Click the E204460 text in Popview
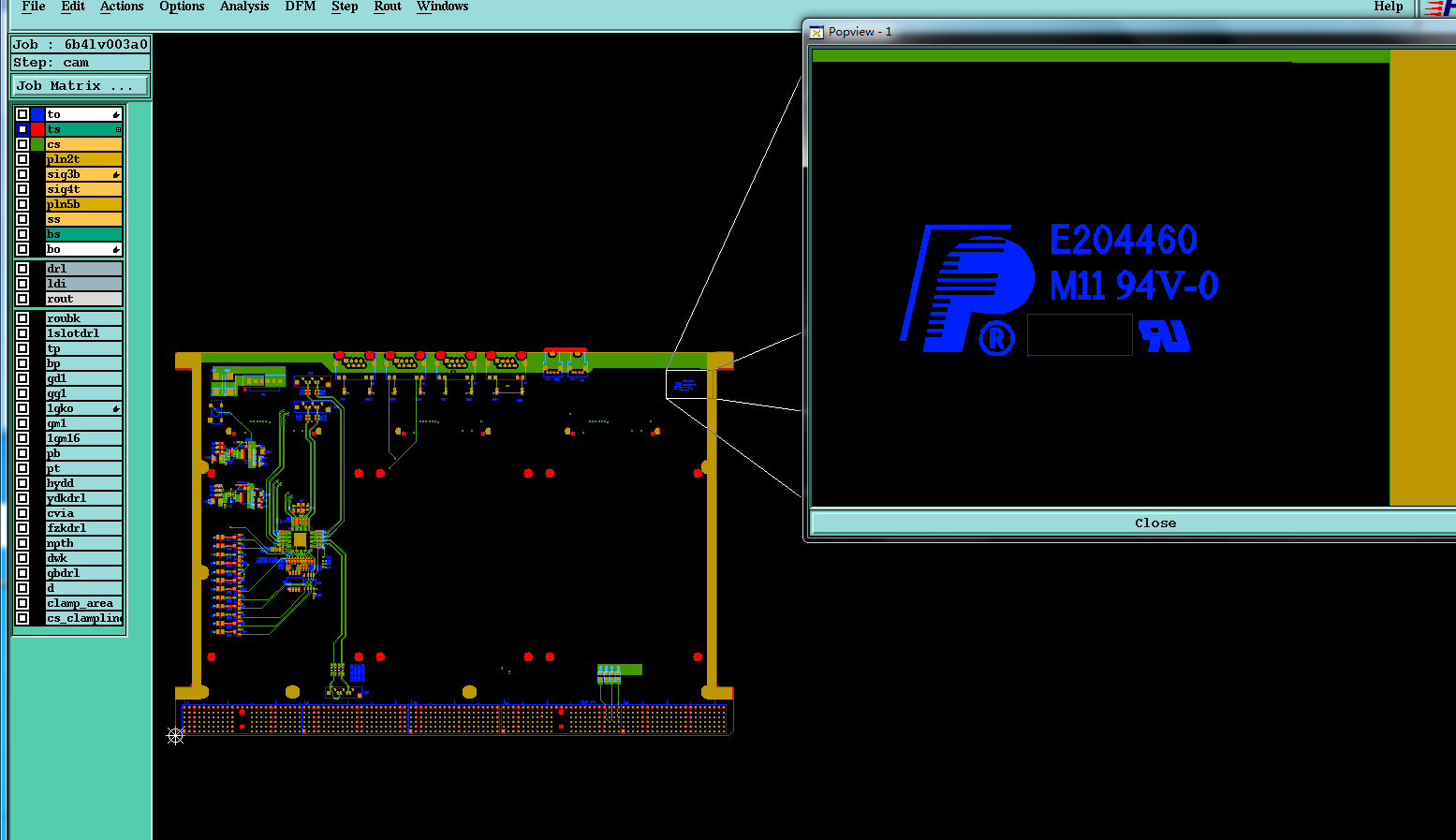Image resolution: width=1456 pixels, height=840 pixels. click(1124, 240)
